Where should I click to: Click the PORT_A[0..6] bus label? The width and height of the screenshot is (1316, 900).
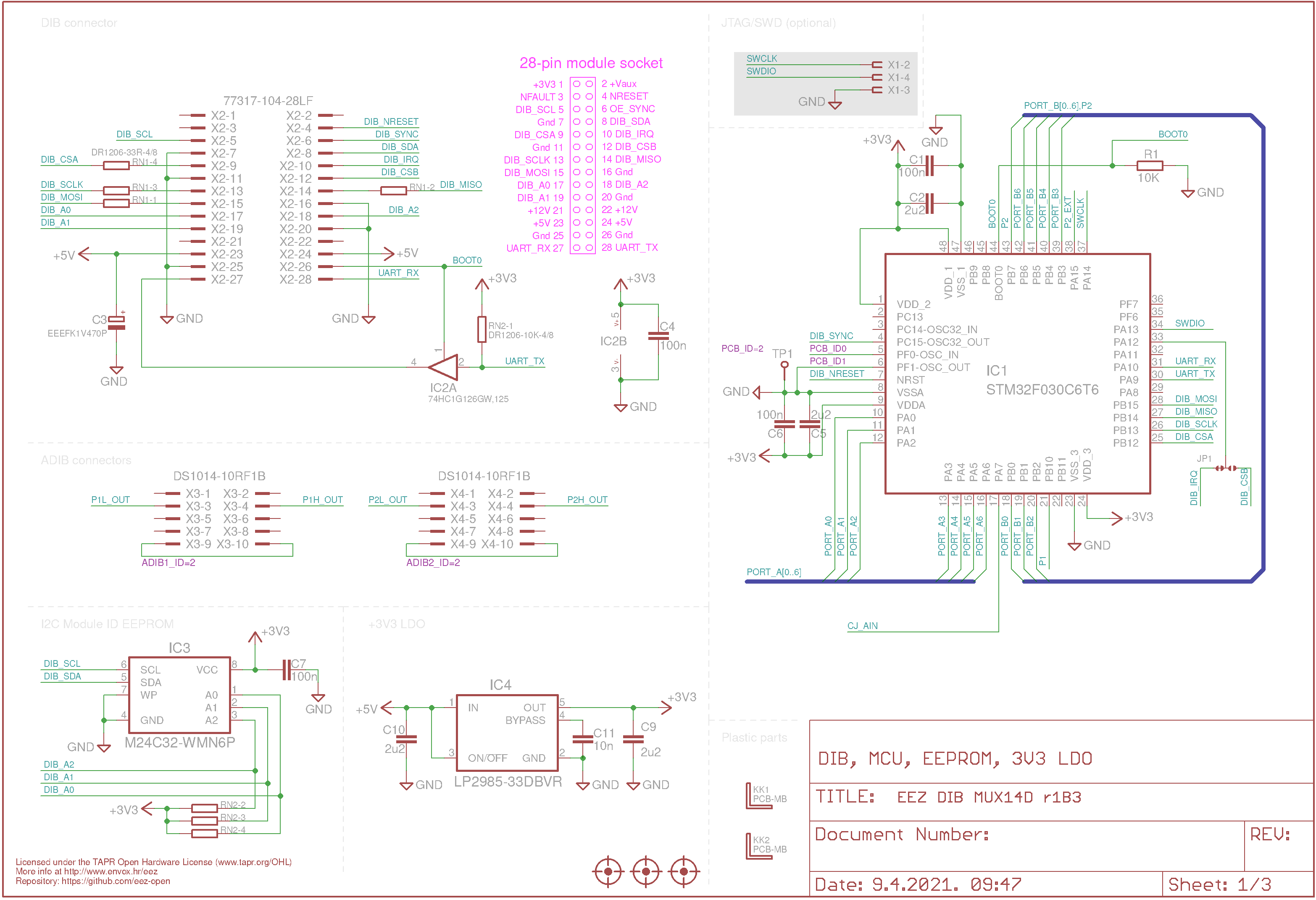coord(774,572)
